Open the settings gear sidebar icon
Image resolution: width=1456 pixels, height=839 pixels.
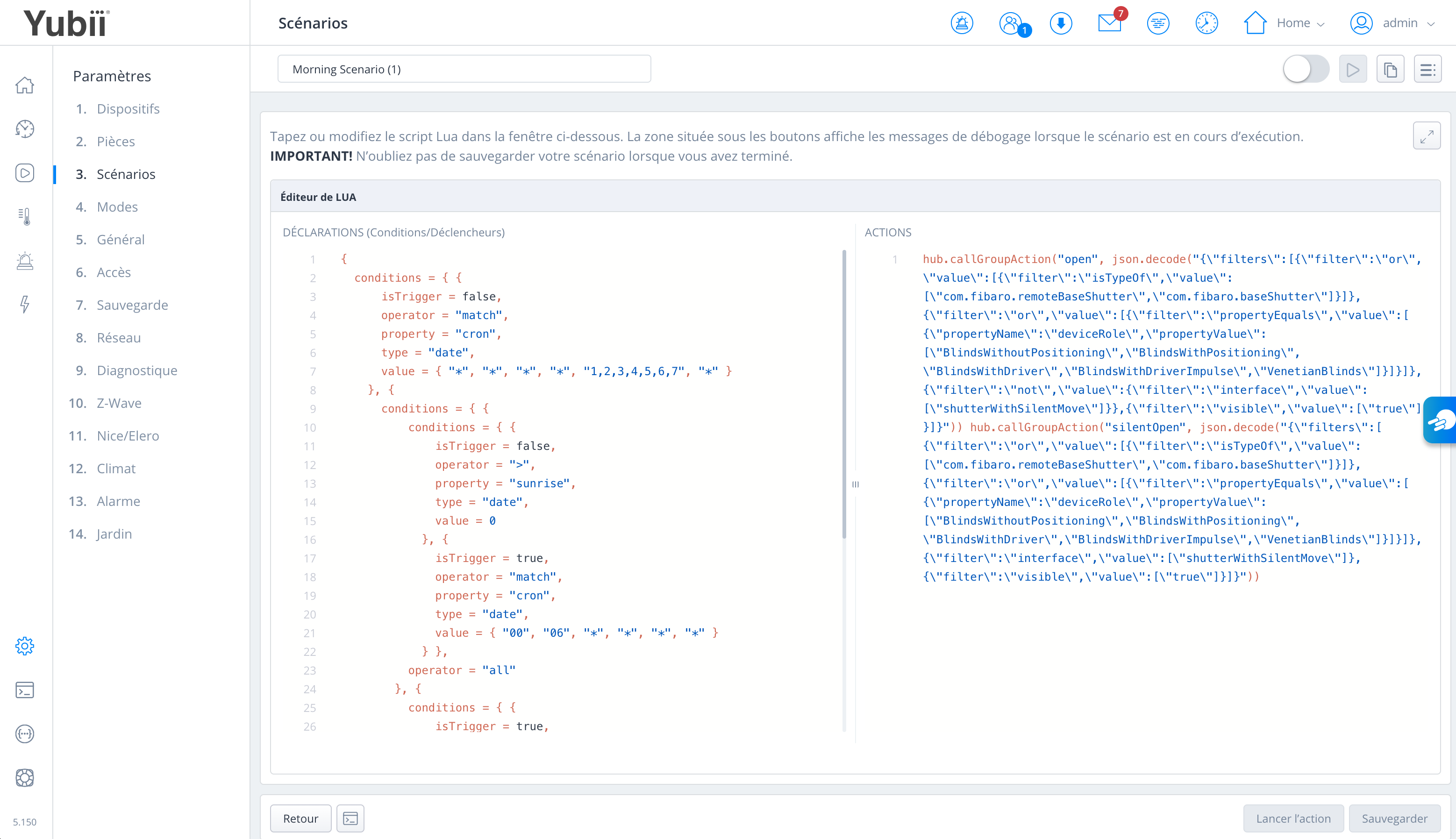[25, 646]
